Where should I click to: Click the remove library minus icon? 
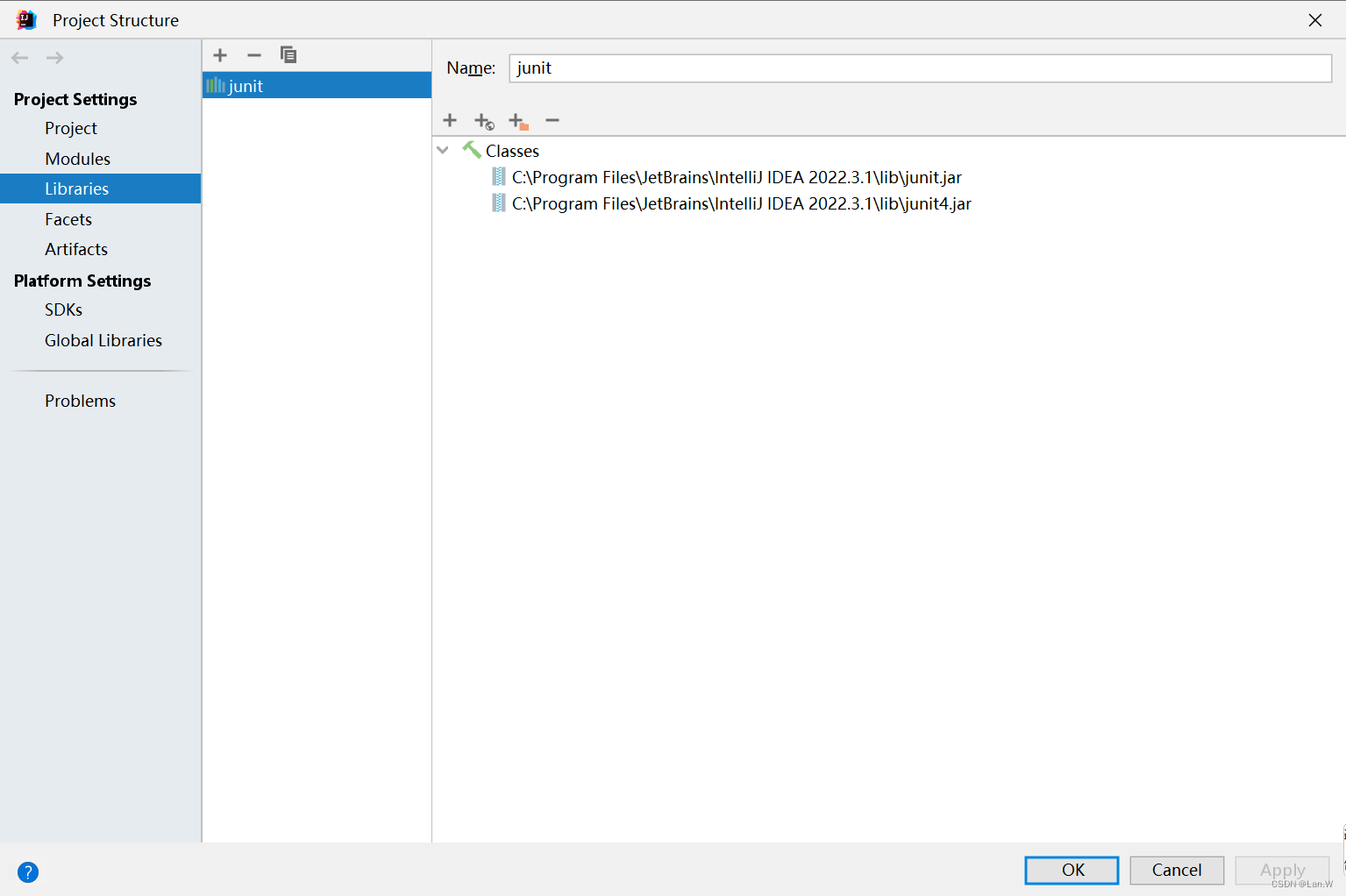click(253, 54)
